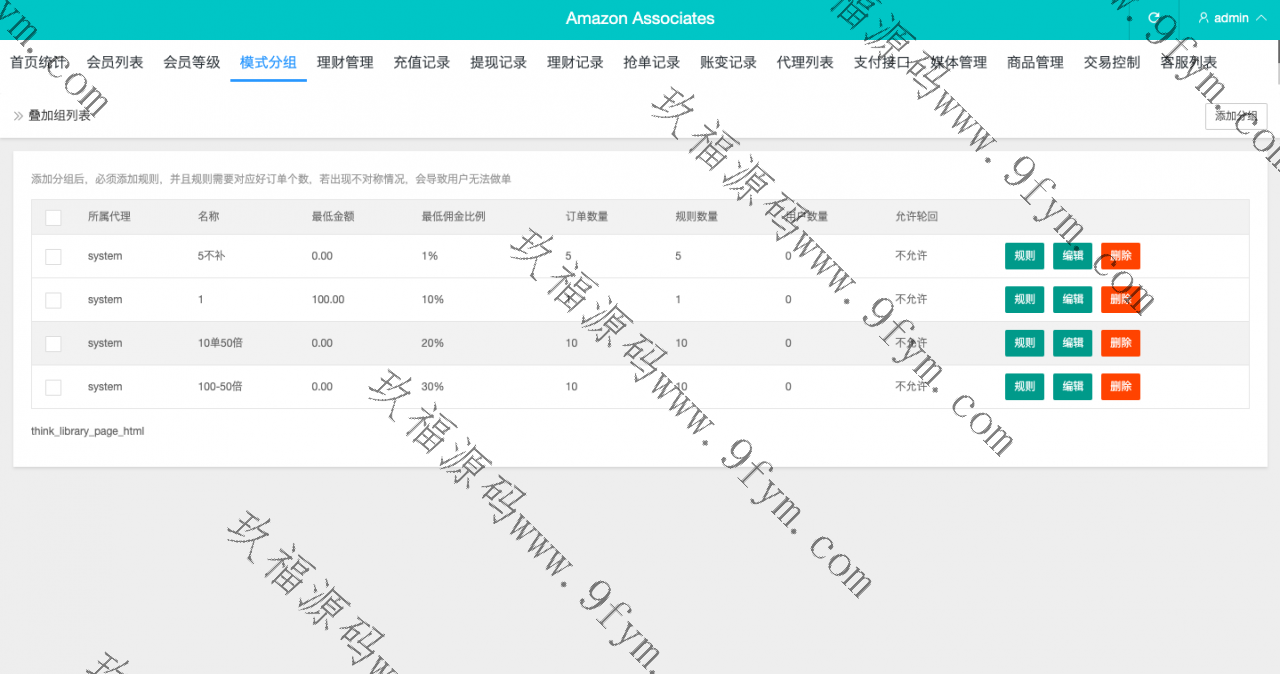Viewport: 1280px width, 674px height.
Task: Open 规则 for the 5不补 group
Action: point(1024,256)
